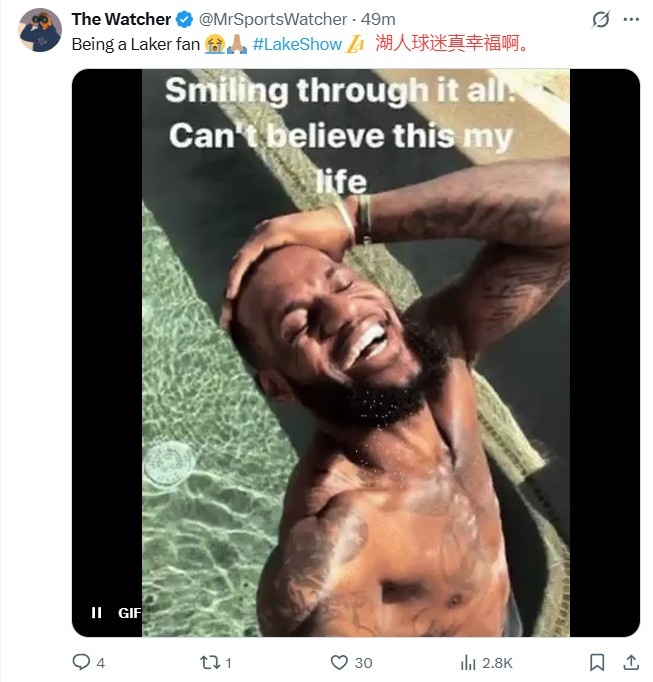Open the @MrSportsWatcher handle link
Screen dimensions: 653x682
tap(273, 19)
